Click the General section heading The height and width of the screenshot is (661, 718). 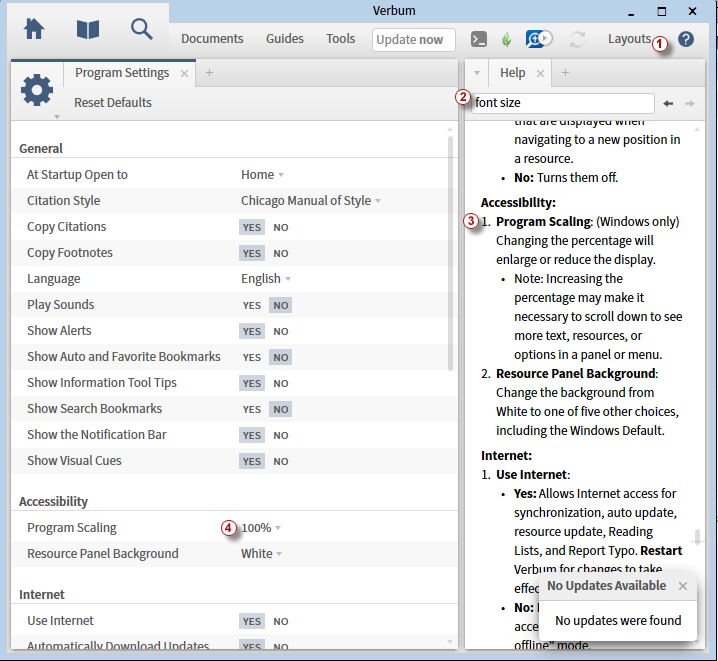click(41, 149)
